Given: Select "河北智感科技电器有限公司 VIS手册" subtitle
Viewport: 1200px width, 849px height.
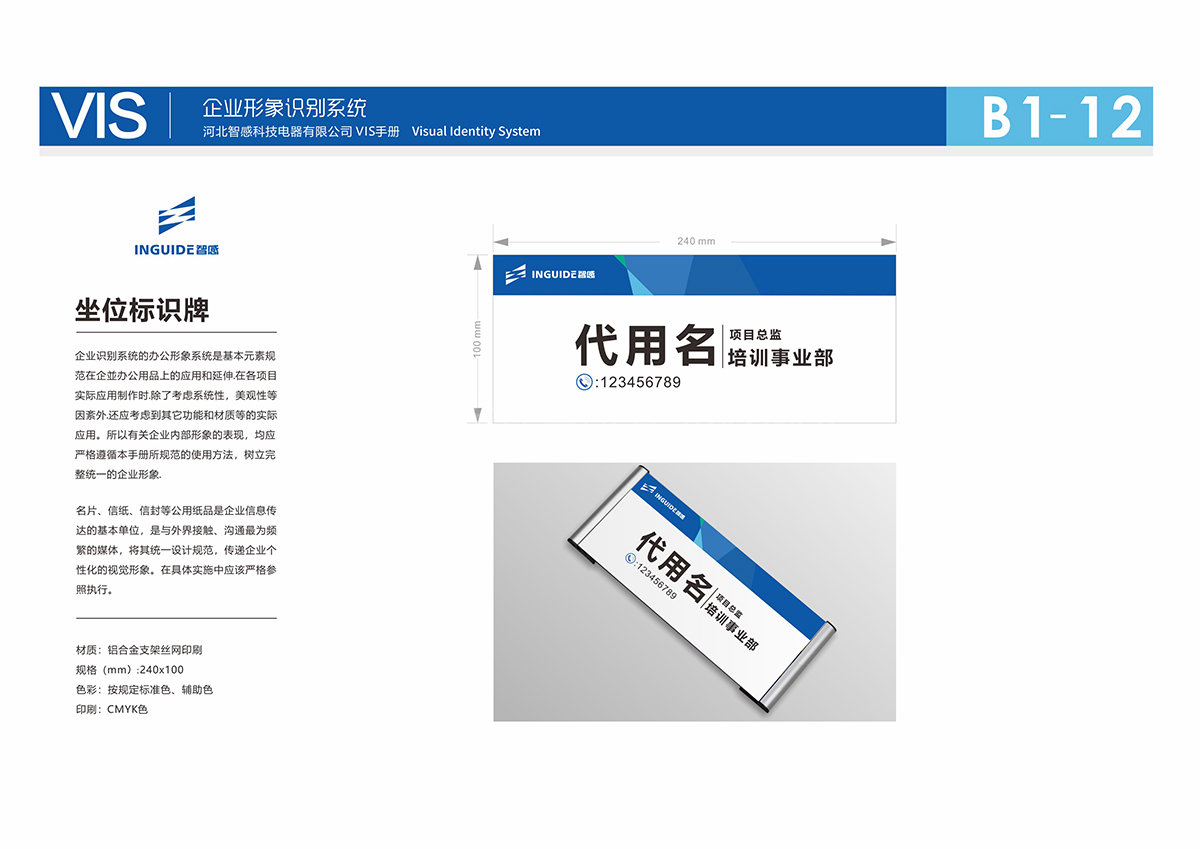Looking at the screenshot, I should click(x=301, y=131).
